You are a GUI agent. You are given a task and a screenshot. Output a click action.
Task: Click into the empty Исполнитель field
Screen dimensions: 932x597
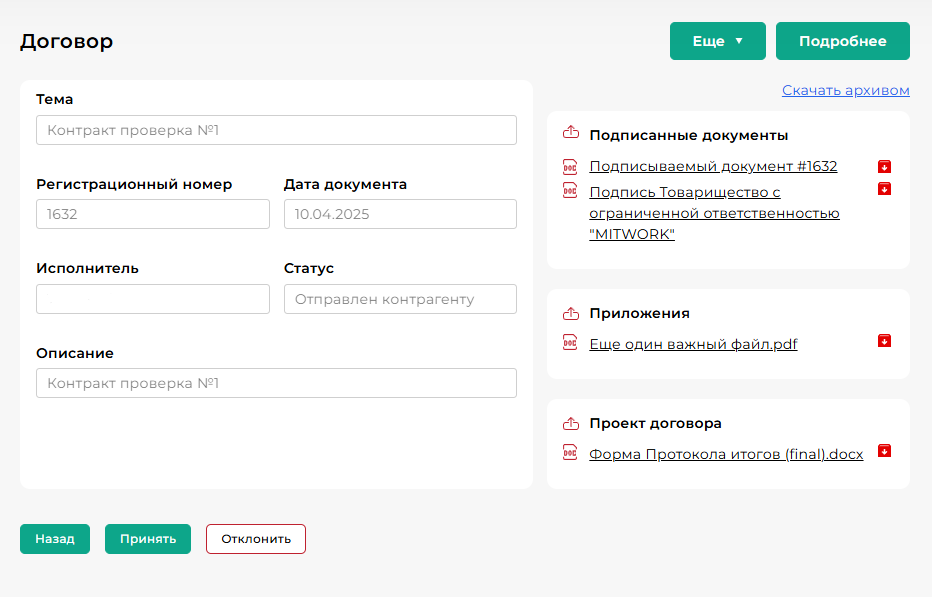153,299
